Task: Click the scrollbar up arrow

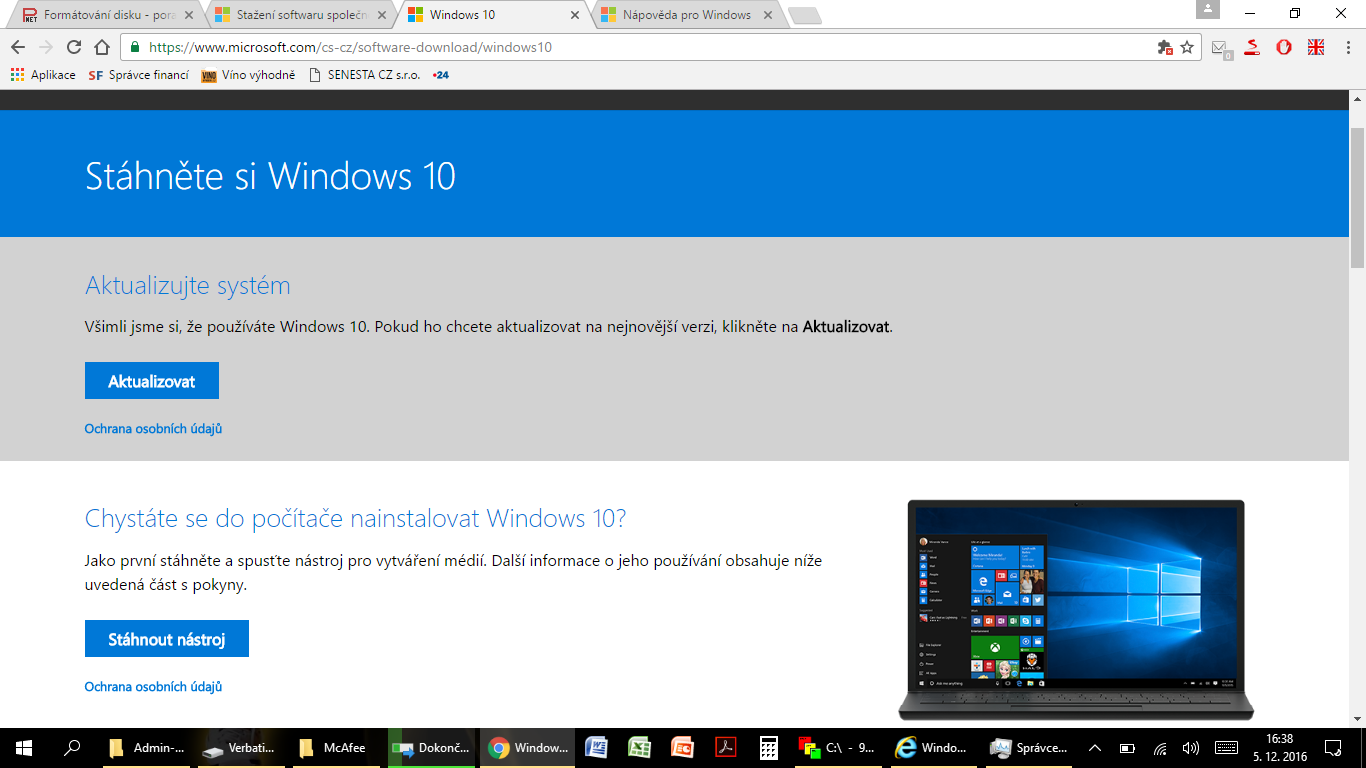Action: click(x=1357, y=98)
